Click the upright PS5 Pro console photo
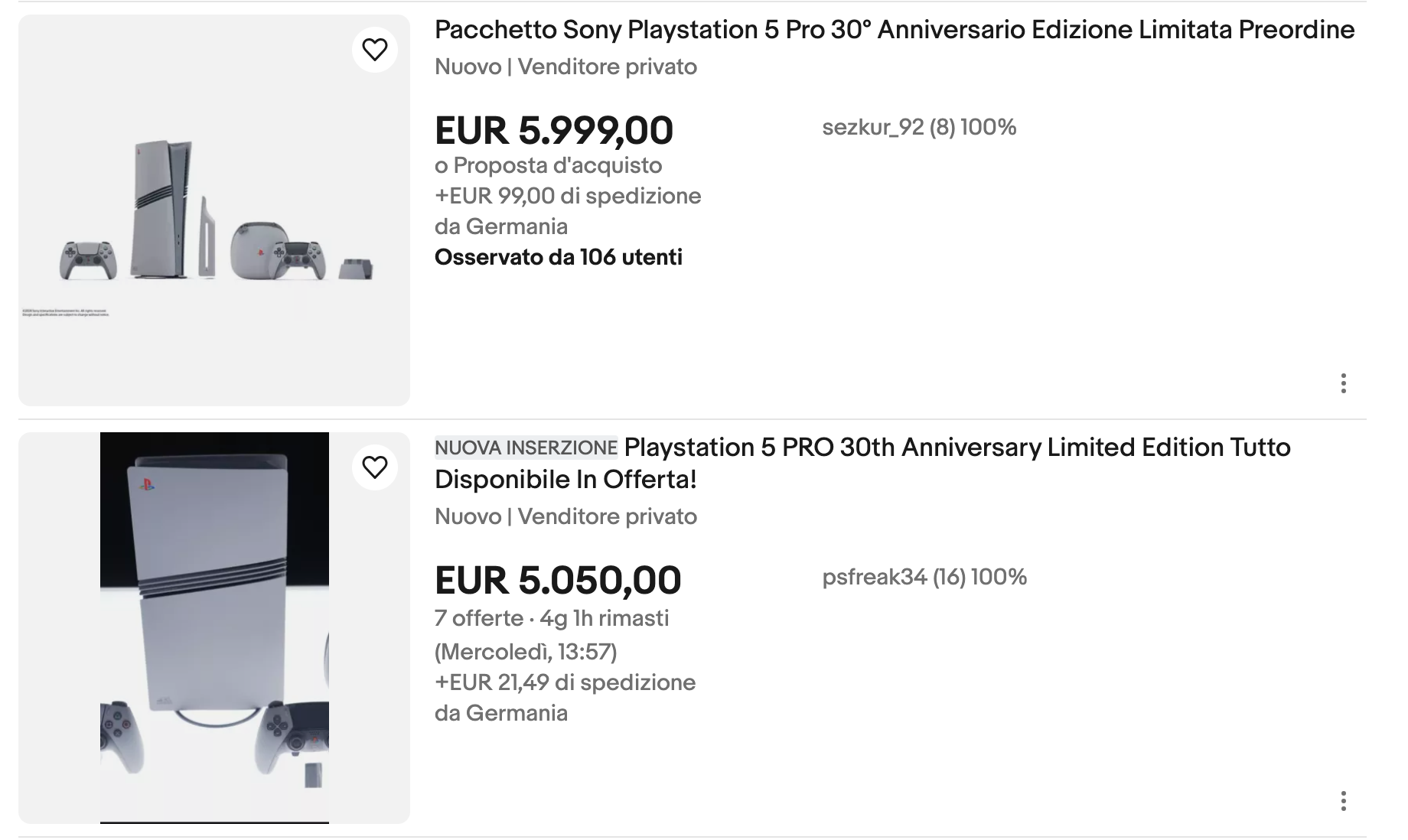 coord(214,627)
